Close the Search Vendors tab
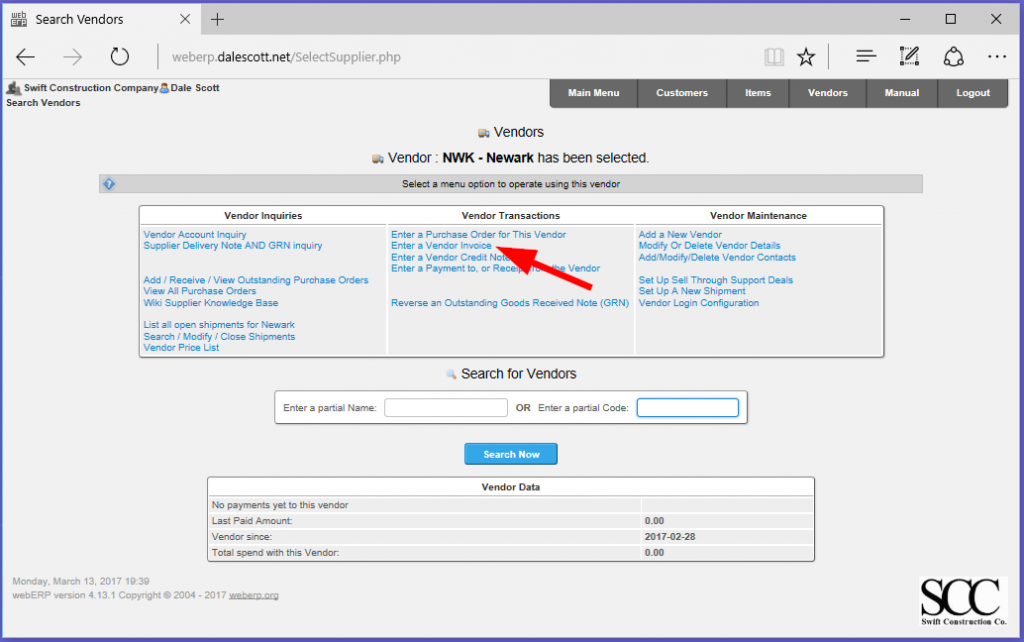 pyautogui.click(x=187, y=19)
